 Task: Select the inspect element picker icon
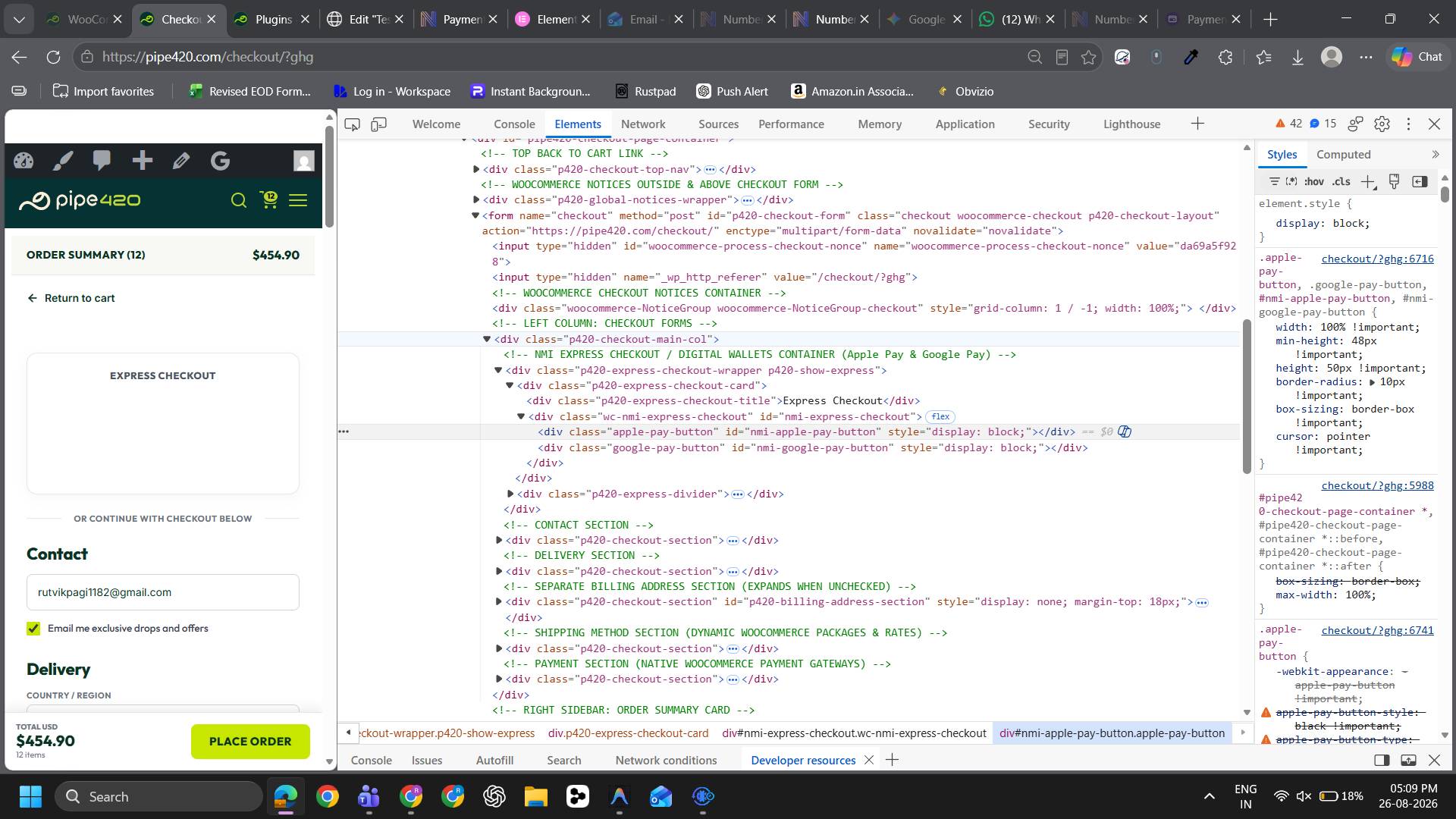pos(352,124)
